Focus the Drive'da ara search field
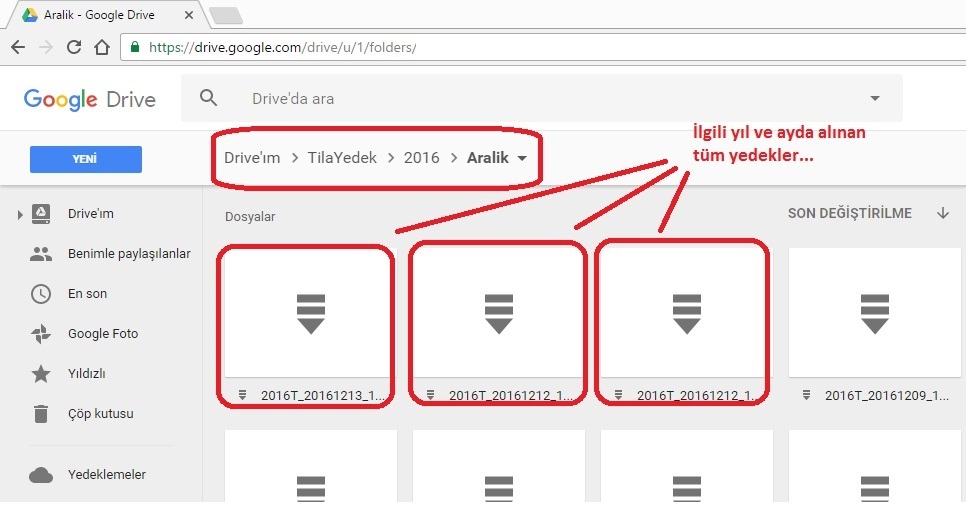The height and width of the screenshot is (525, 966). click(542, 99)
